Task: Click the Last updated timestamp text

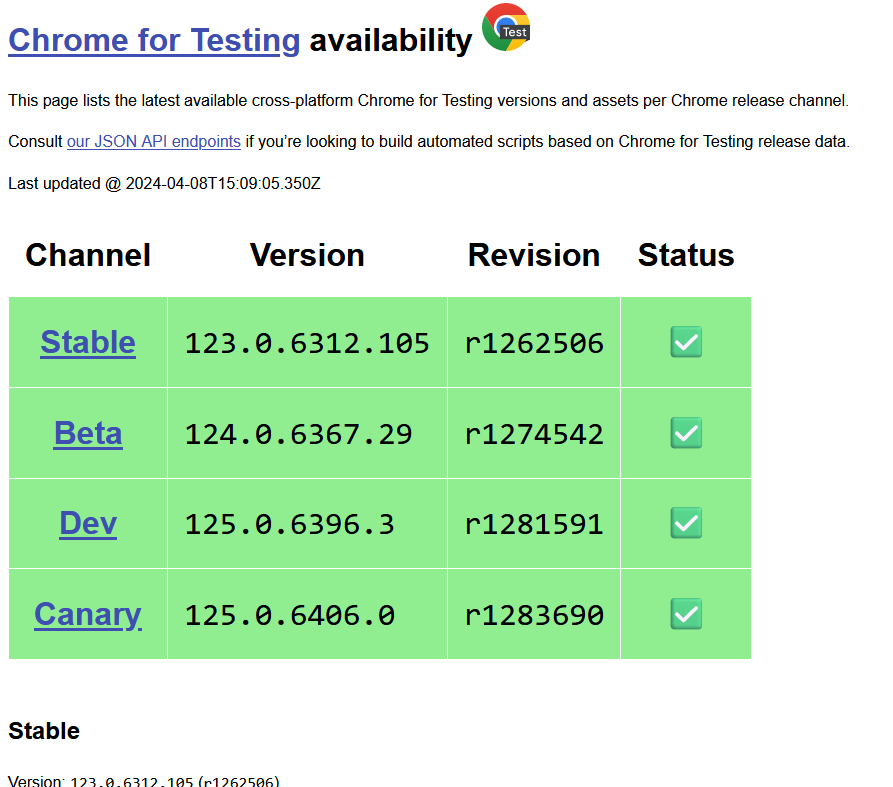Action: coord(164,183)
